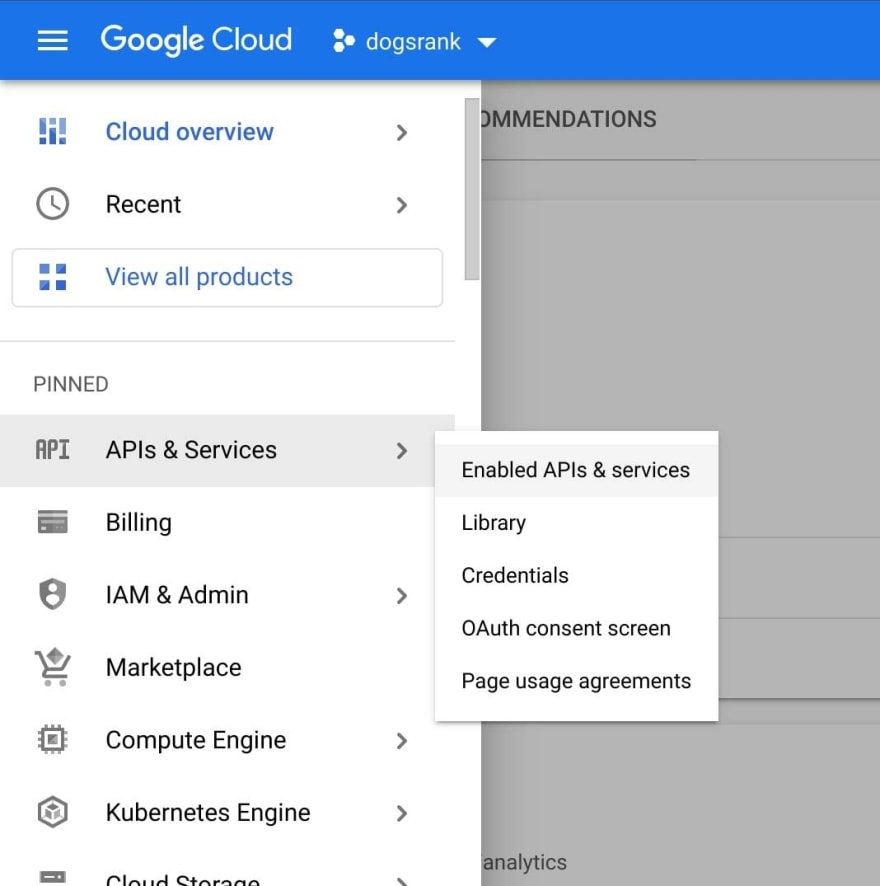Image resolution: width=880 pixels, height=886 pixels.
Task: Open the dogsrank project selector dropdown
Action: (x=415, y=42)
